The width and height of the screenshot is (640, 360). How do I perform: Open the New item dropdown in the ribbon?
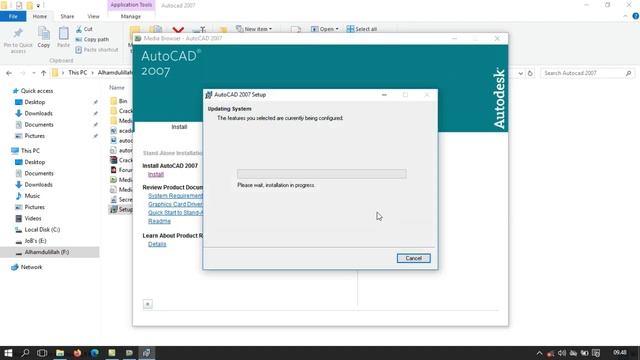254,29
